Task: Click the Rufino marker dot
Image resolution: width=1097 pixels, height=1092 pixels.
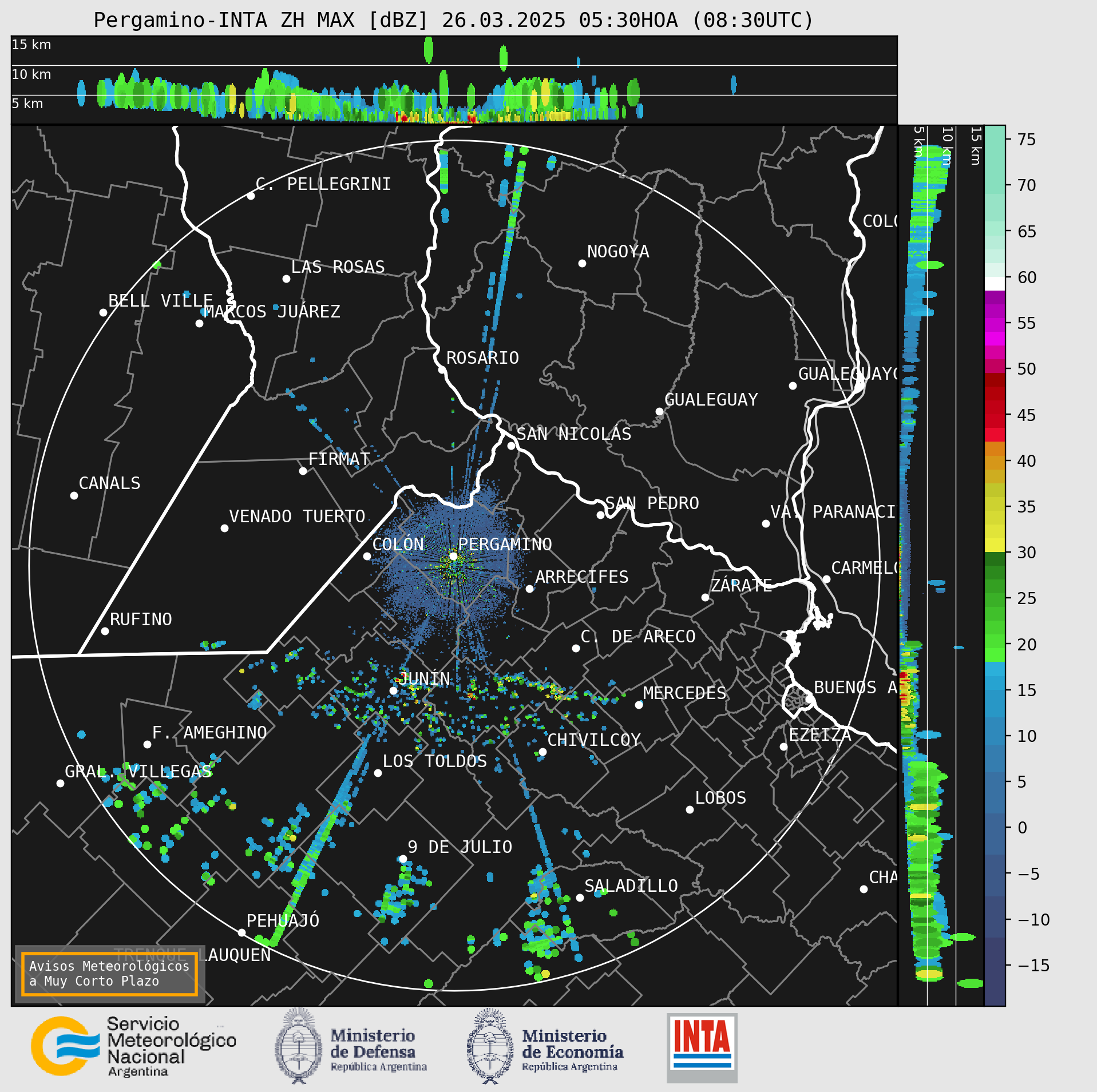Action: click(x=105, y=631)
